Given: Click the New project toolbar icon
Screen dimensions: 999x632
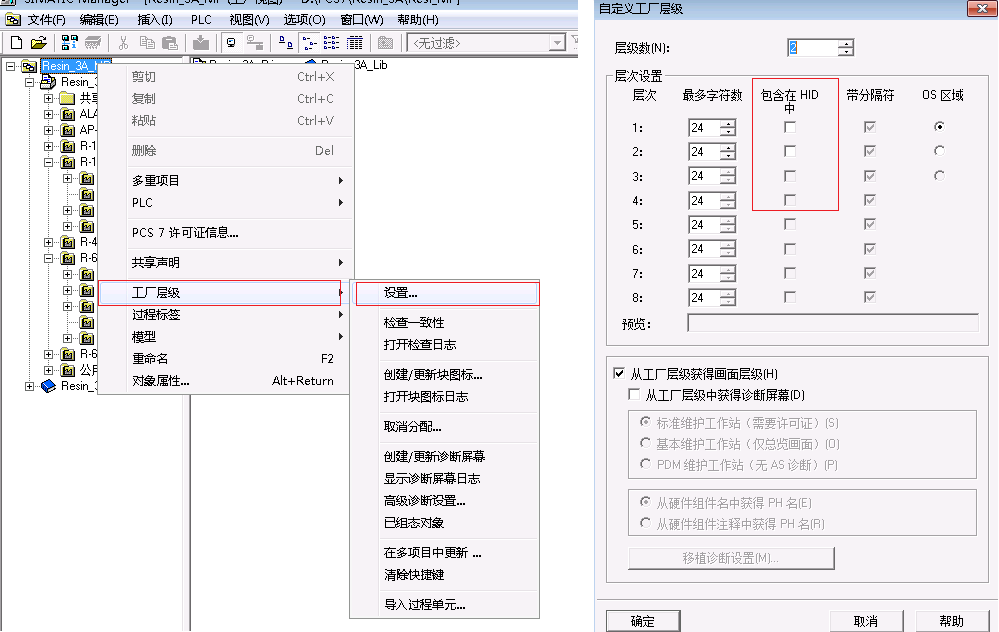Looking at the screenshot, I should tap(16, 43).
